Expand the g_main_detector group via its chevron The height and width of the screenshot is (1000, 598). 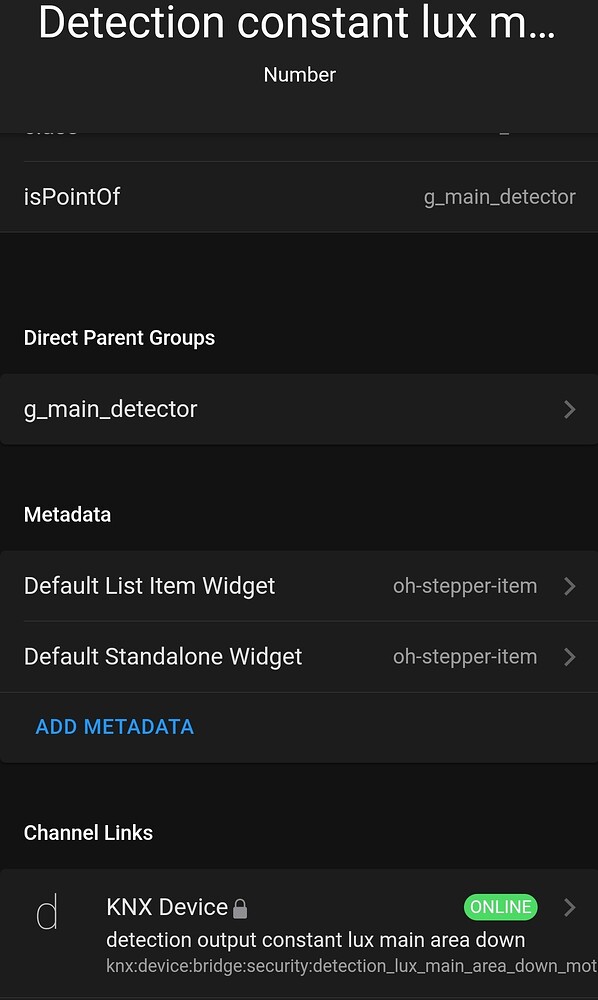point(569,409)
